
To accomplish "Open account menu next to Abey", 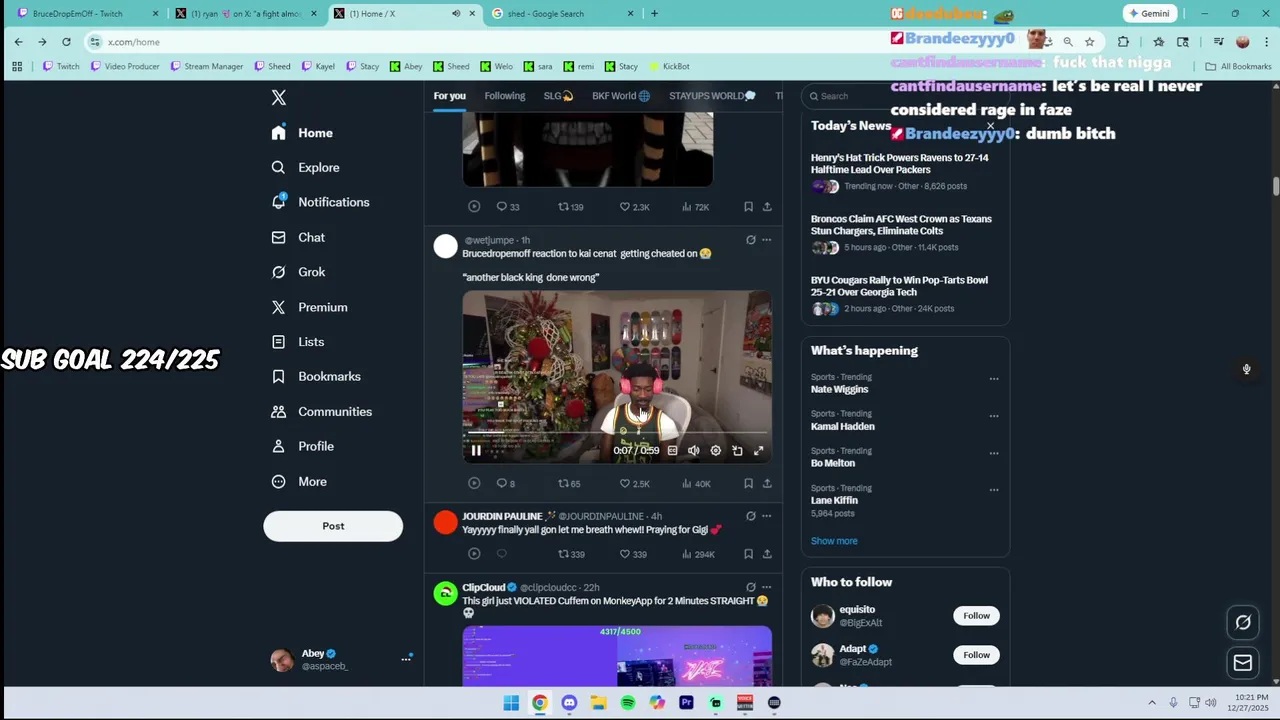I will click(406, 659).
